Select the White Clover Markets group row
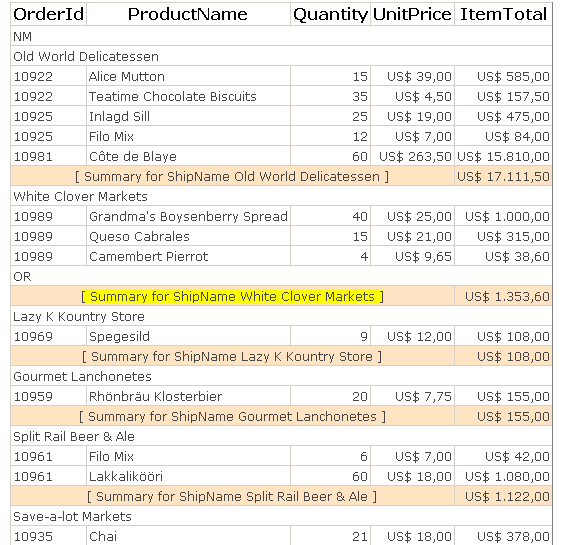This screenshot has width=564, height=545. (x=282, y=196)
